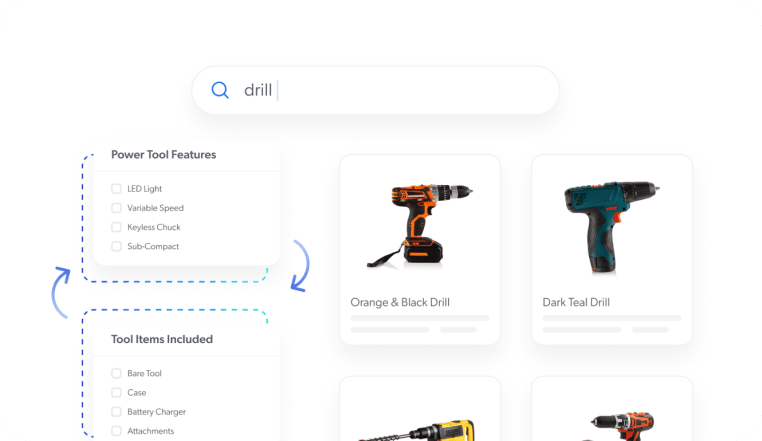762x441 pixels.
Task: Click the Tool Items Included panel header
Action: 161,339
